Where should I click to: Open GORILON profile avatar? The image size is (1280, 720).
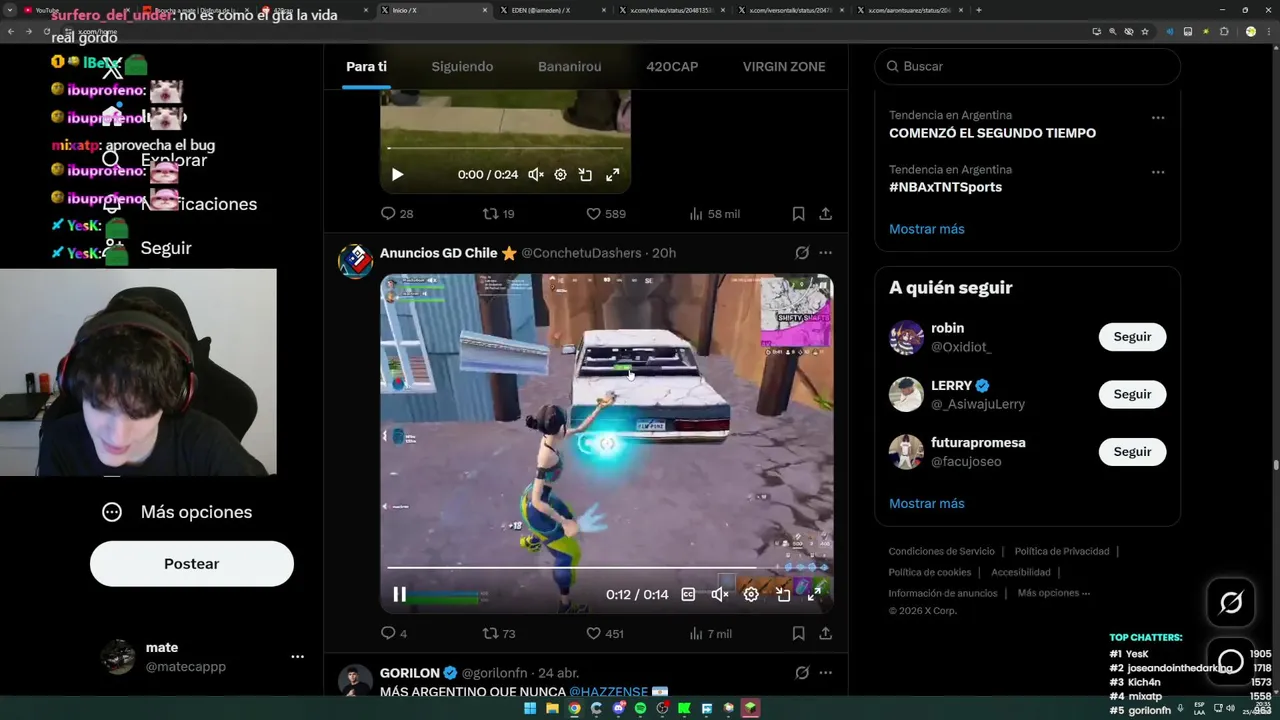[x=355, y=681]
